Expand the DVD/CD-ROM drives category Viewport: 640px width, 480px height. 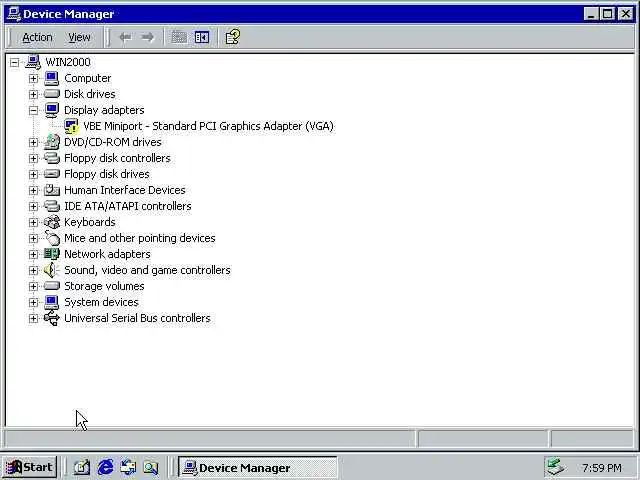33,142
